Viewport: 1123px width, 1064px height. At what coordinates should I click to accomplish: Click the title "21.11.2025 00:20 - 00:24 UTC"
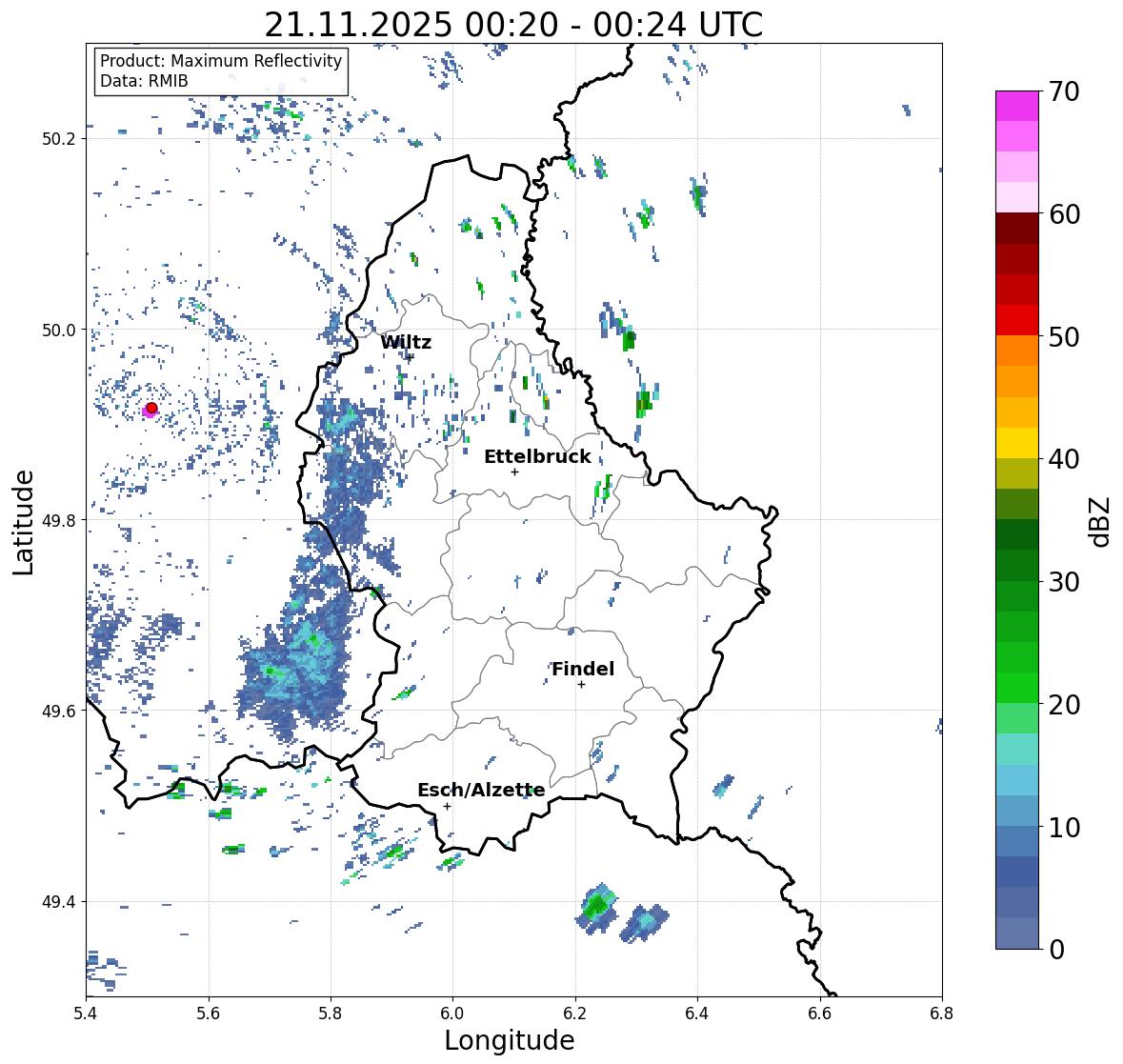point(513,25)
